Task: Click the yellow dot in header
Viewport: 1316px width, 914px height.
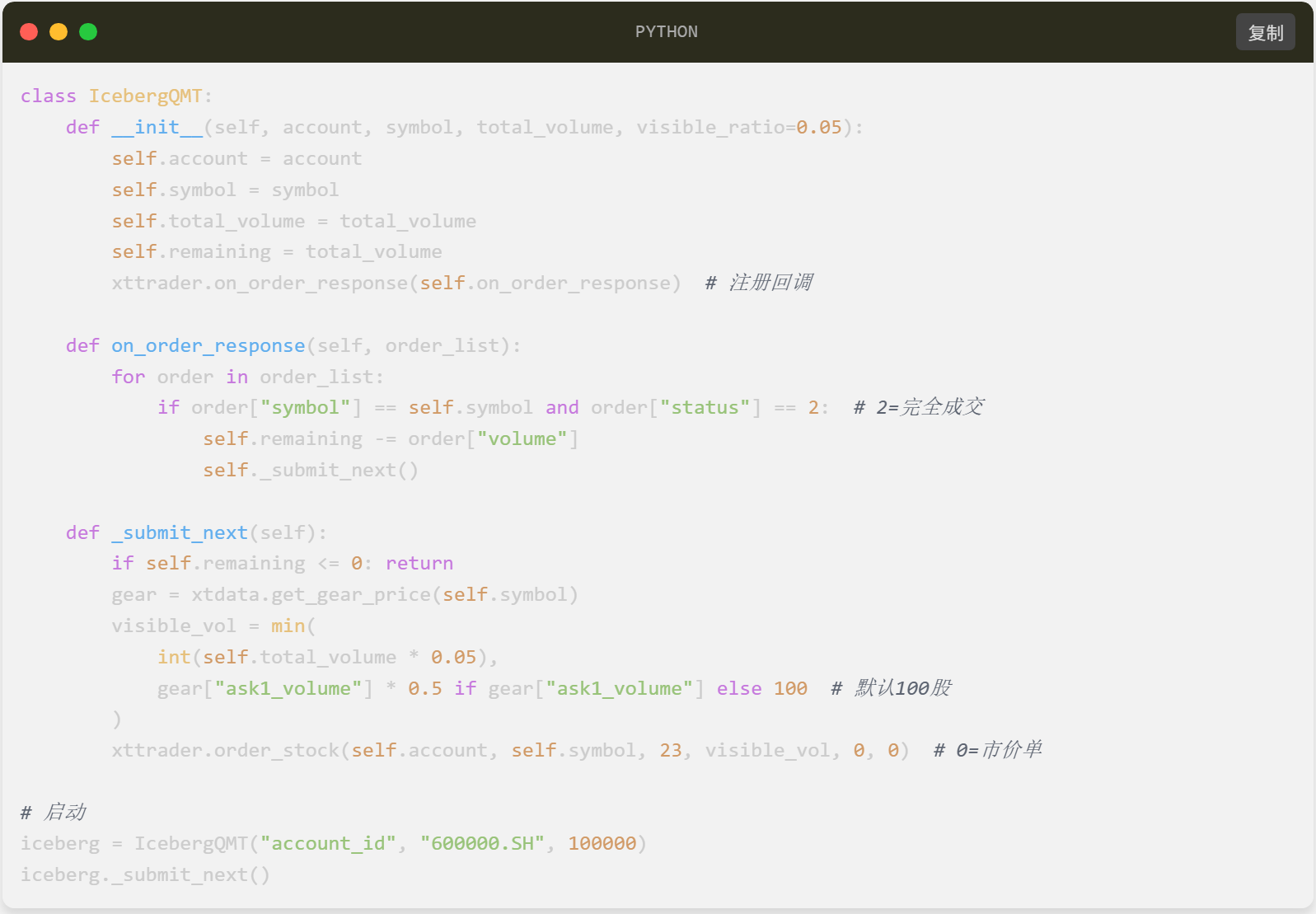Action: click(59, 32)
